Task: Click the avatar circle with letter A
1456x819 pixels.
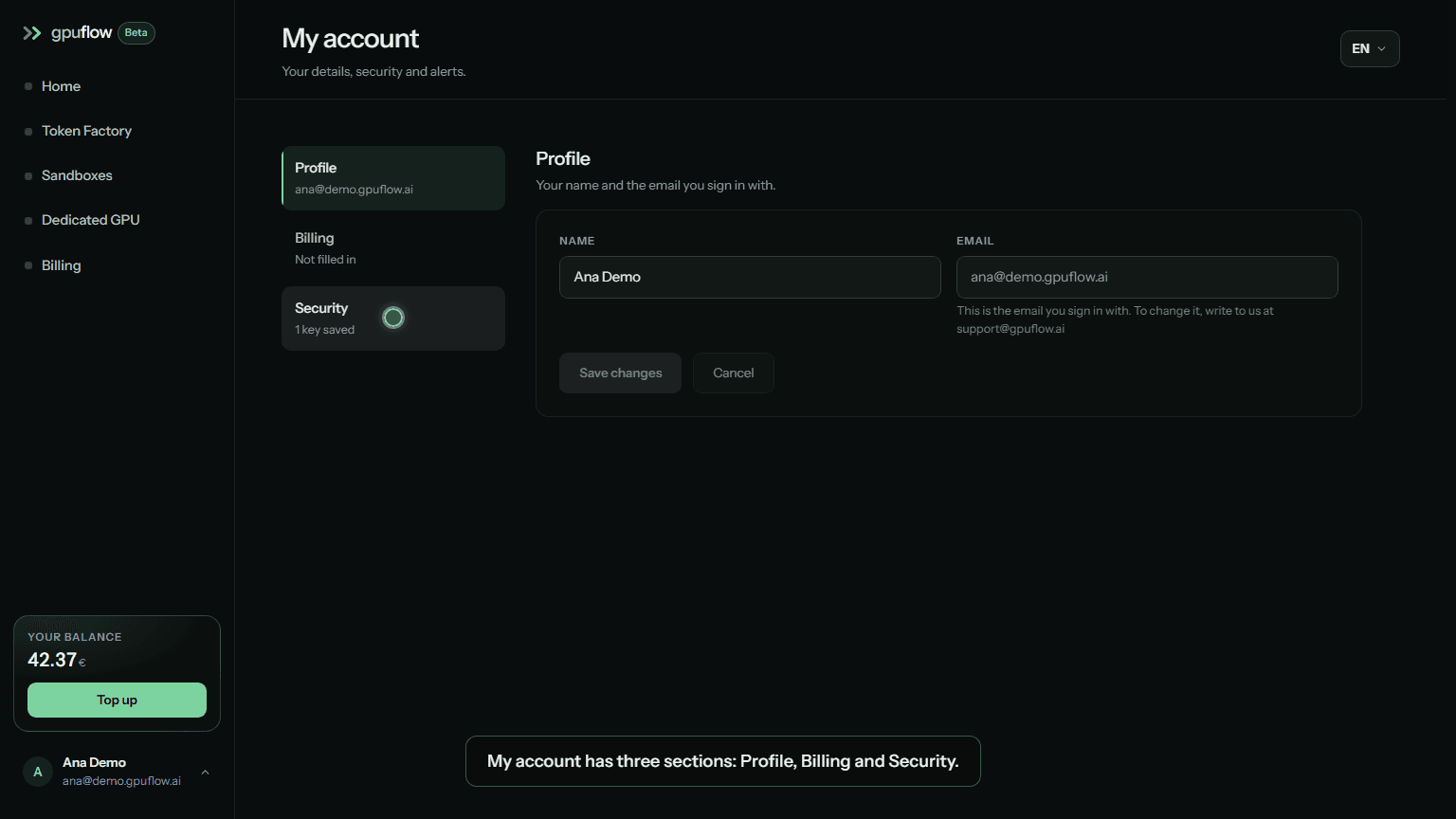Action: tap(38, 772)
